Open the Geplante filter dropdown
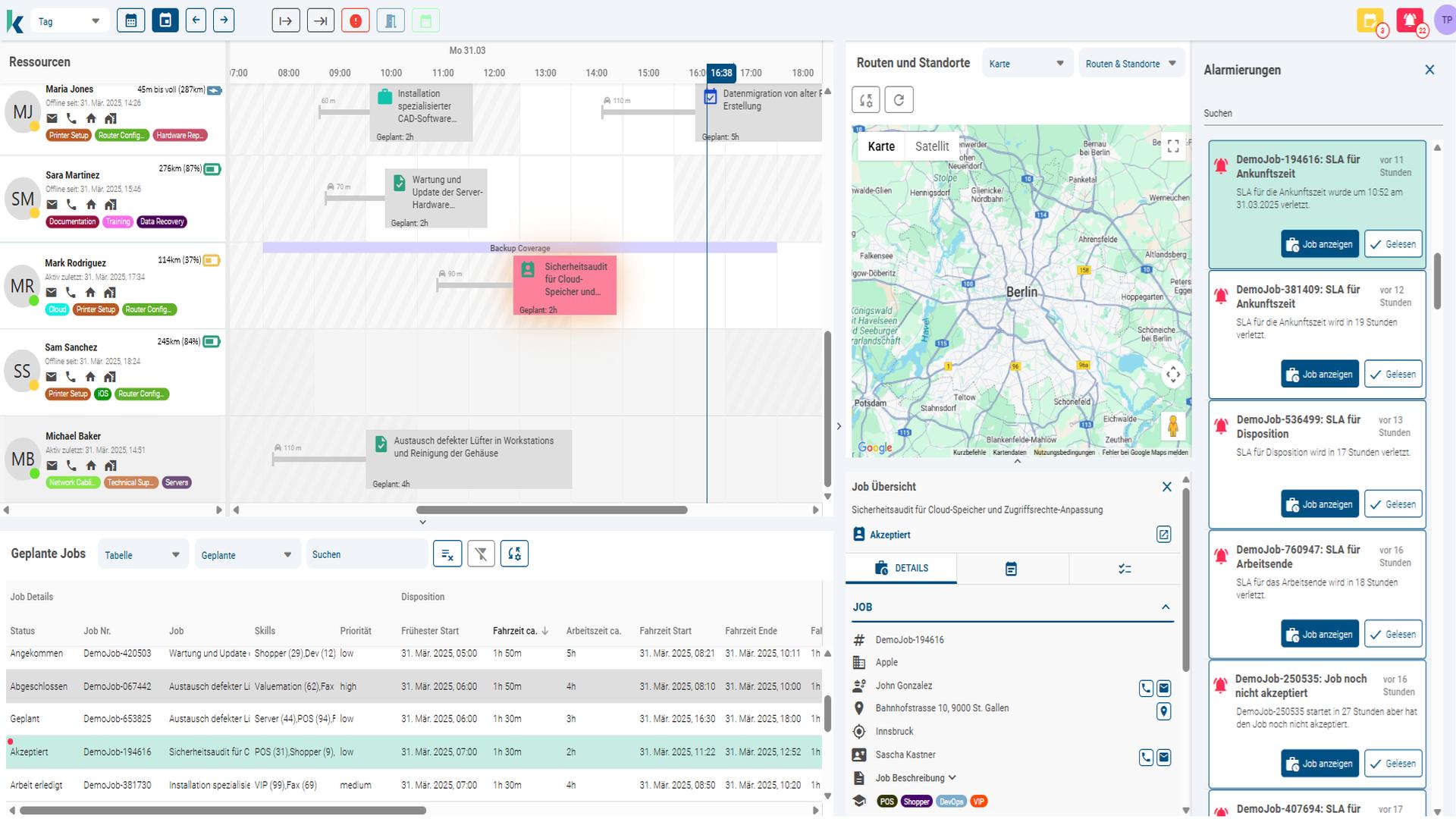Screen dimensions: 1456x819 (x=247, y=555)
